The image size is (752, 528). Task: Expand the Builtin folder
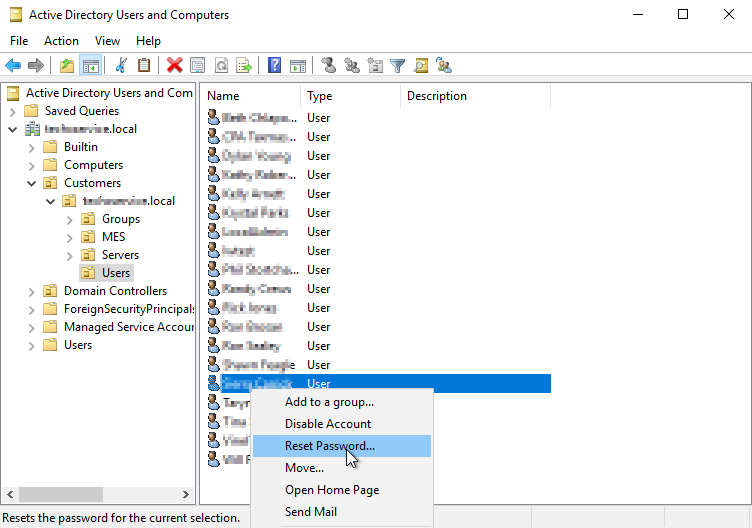(32, 148)
